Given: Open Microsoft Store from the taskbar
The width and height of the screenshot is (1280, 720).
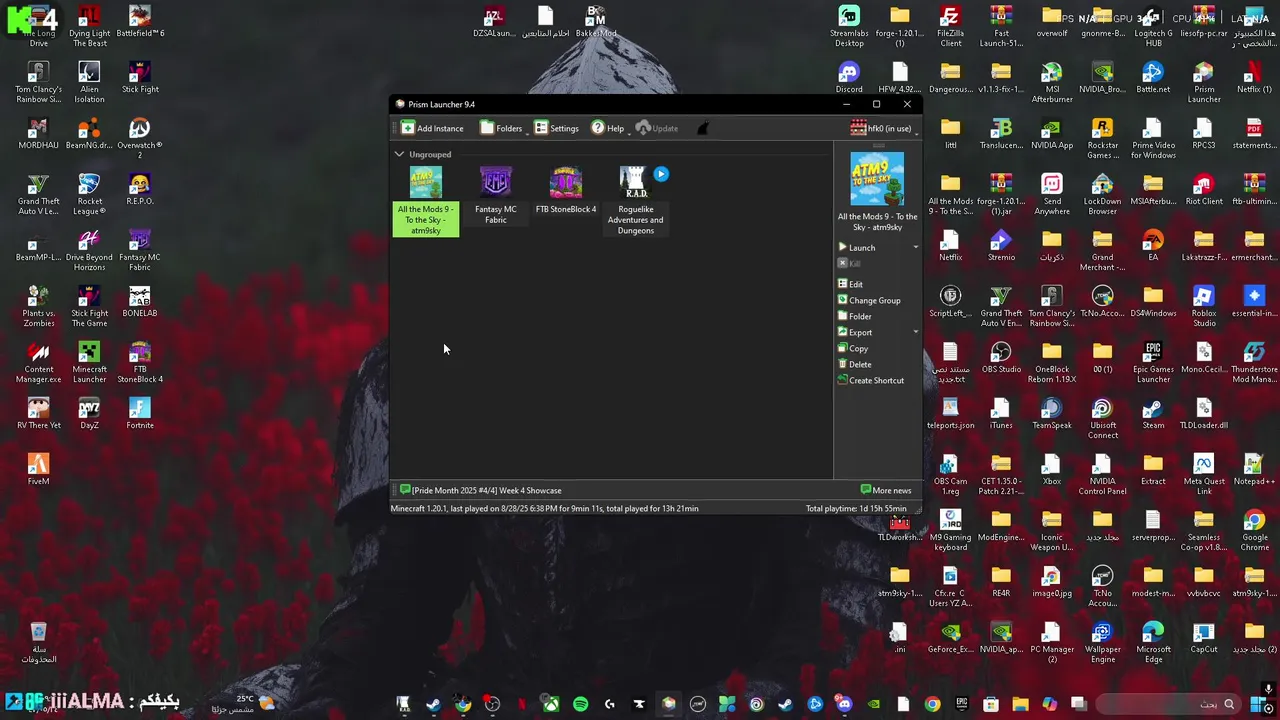Looking at the screenshot, I should coord(990,704).
